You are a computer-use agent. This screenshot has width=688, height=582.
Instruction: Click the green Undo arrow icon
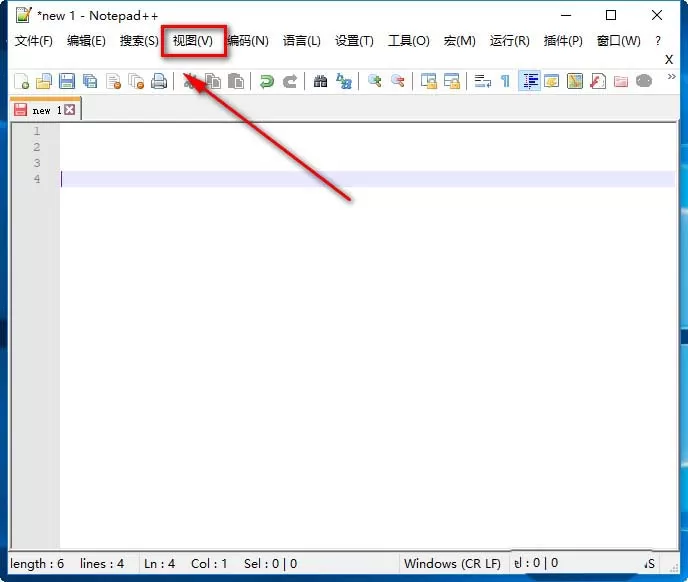[x=266, y=82]
